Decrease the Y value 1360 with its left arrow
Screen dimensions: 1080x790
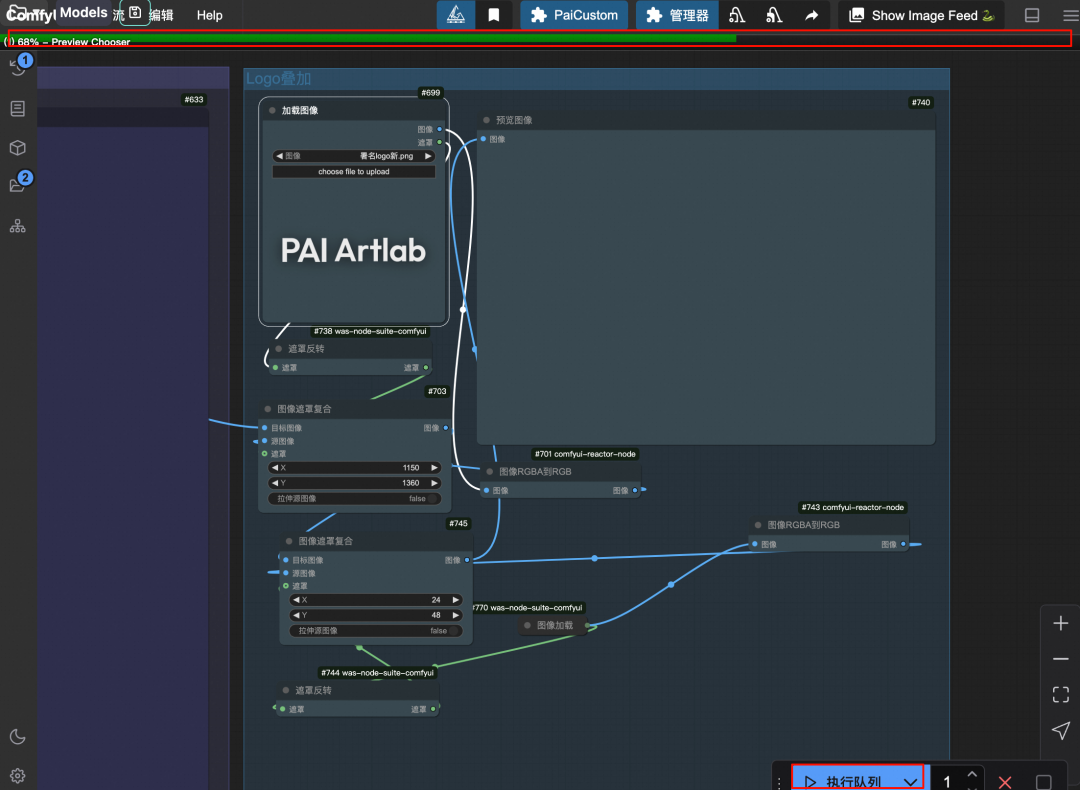(x=275, y=483)
